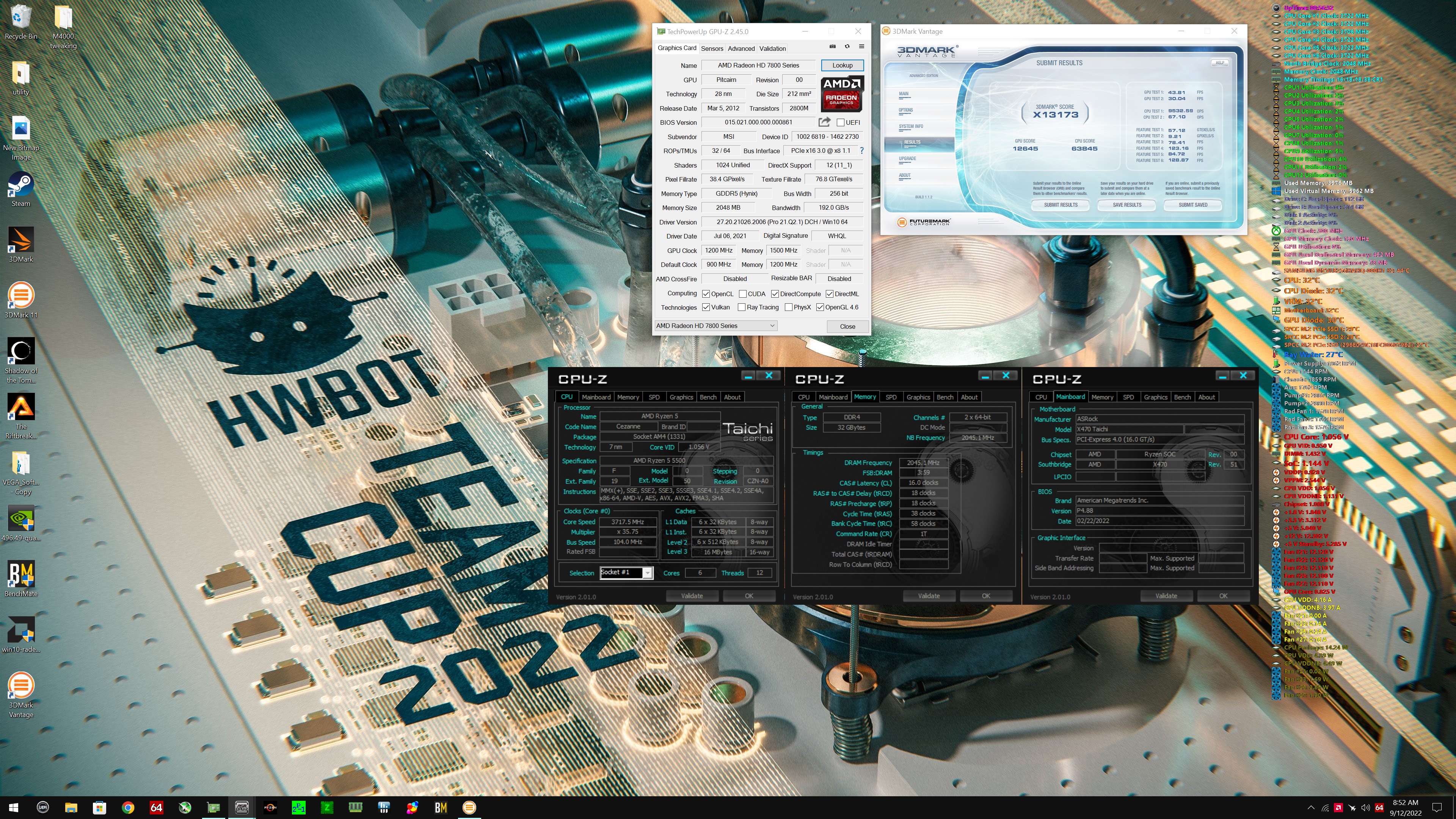Open the 3DMark desktop shortcut
The image size is (1456, 819).
click(x=21, y=245)
